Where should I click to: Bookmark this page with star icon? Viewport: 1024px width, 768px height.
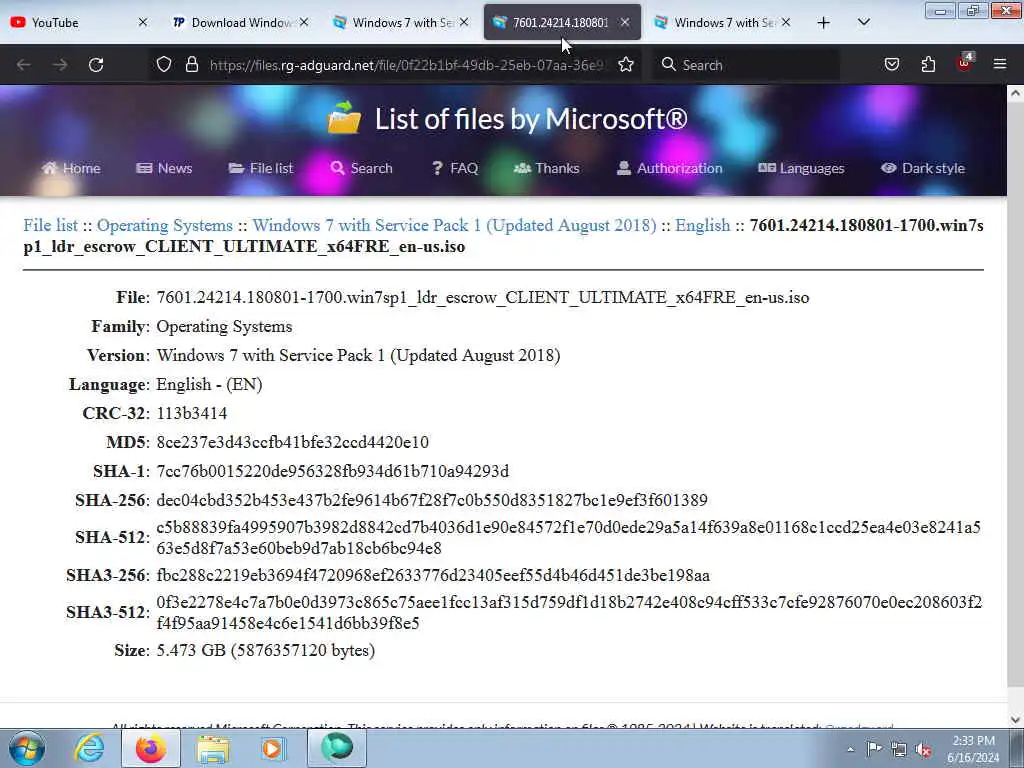[x=626, y=65]
